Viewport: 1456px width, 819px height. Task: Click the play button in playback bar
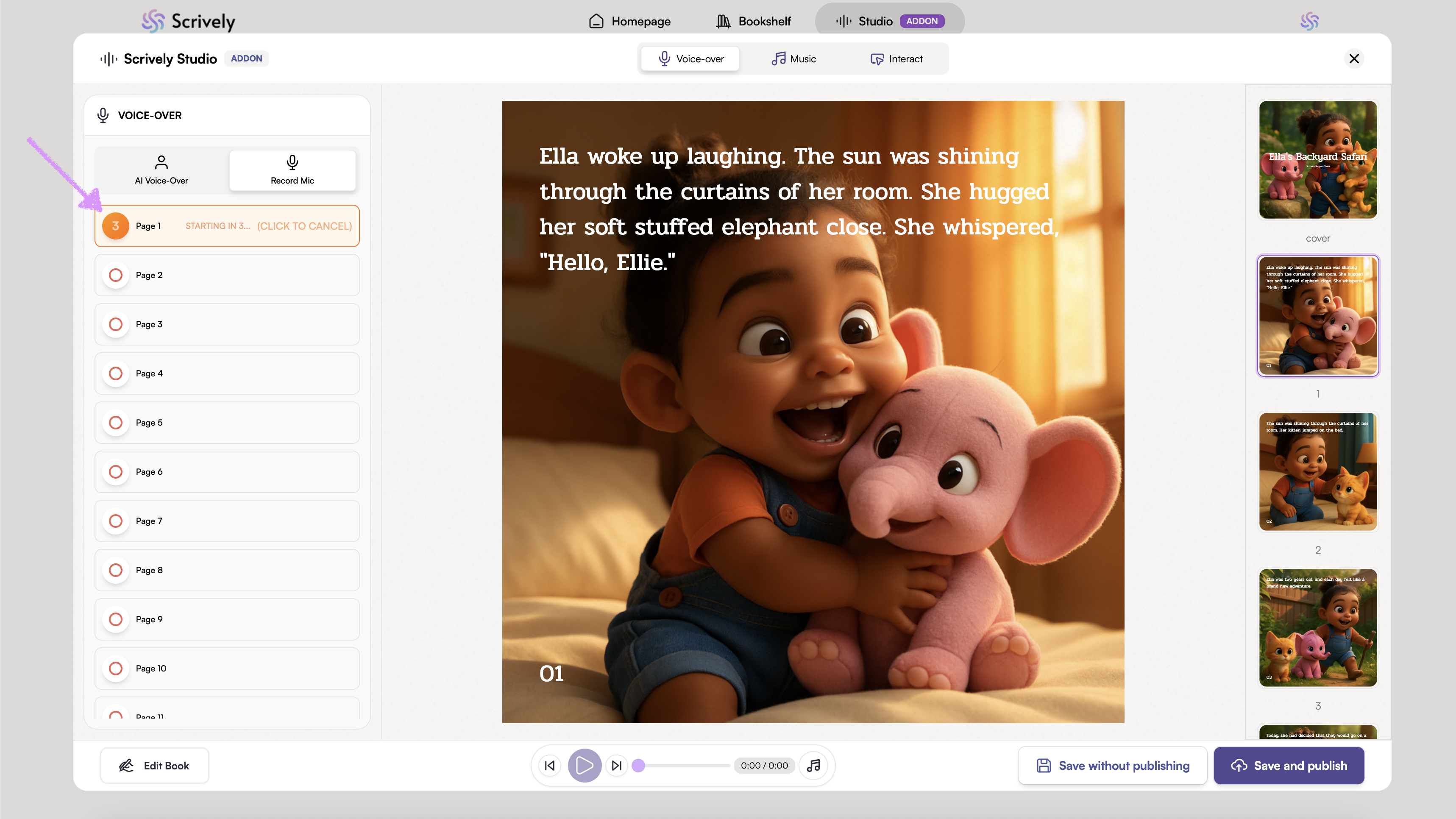(x=584, y=765)
